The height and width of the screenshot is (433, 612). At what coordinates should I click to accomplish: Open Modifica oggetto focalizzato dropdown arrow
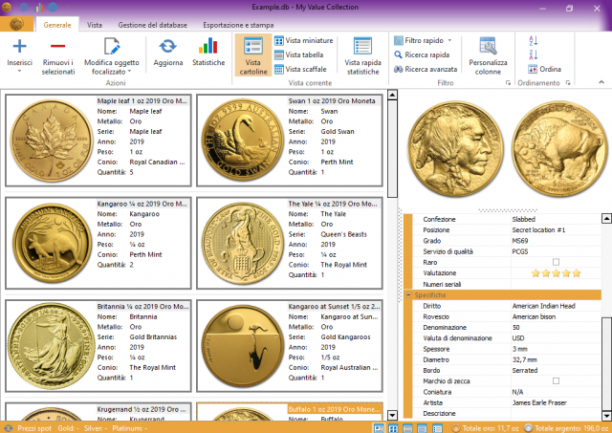click(129, 71)
